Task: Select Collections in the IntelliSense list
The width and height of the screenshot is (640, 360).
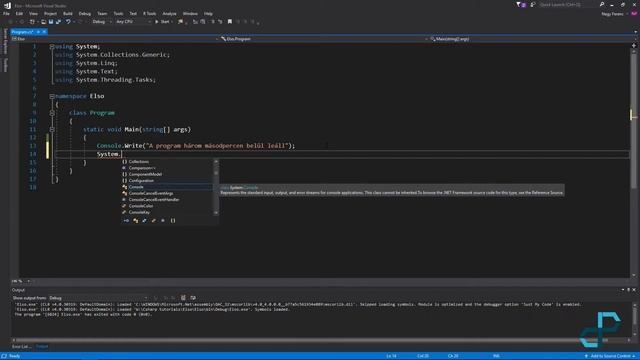Action: click(x=167, y=162)
